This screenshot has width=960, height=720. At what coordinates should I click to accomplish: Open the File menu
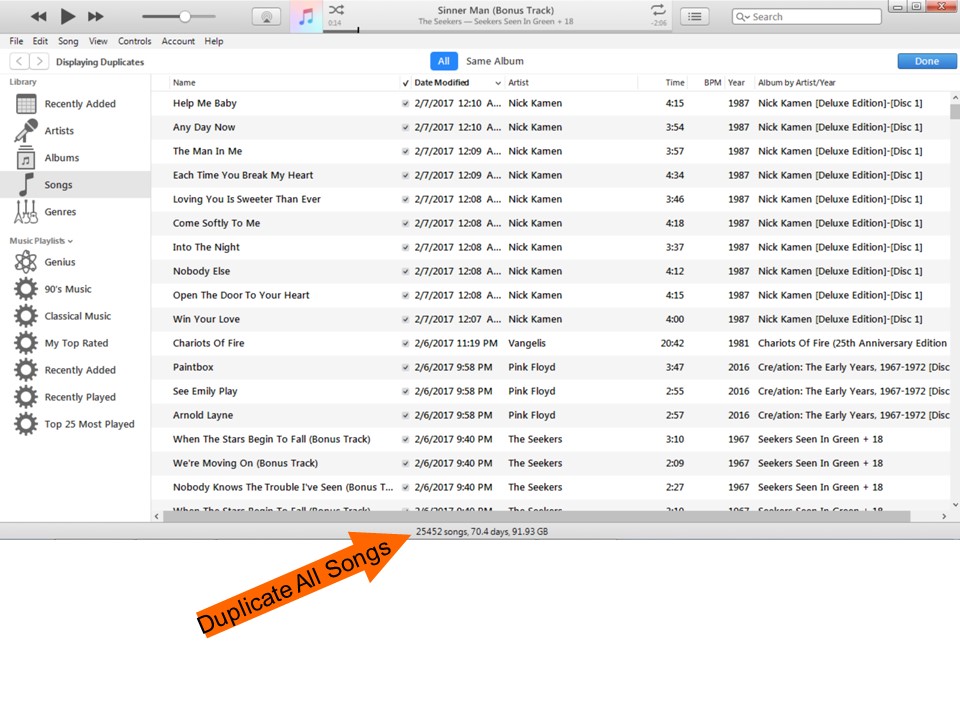[17, 41]
